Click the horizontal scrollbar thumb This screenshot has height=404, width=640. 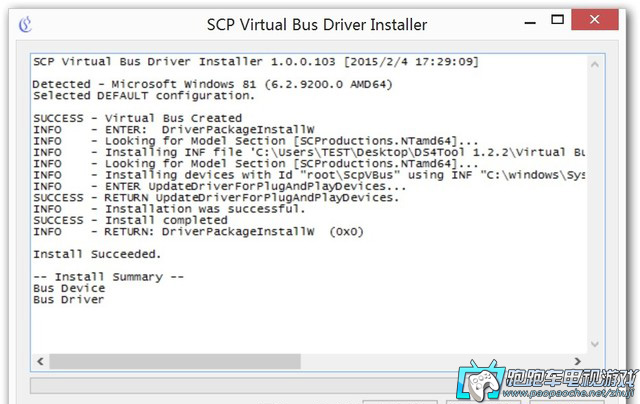pyautogui.click(x=175, y=361)
